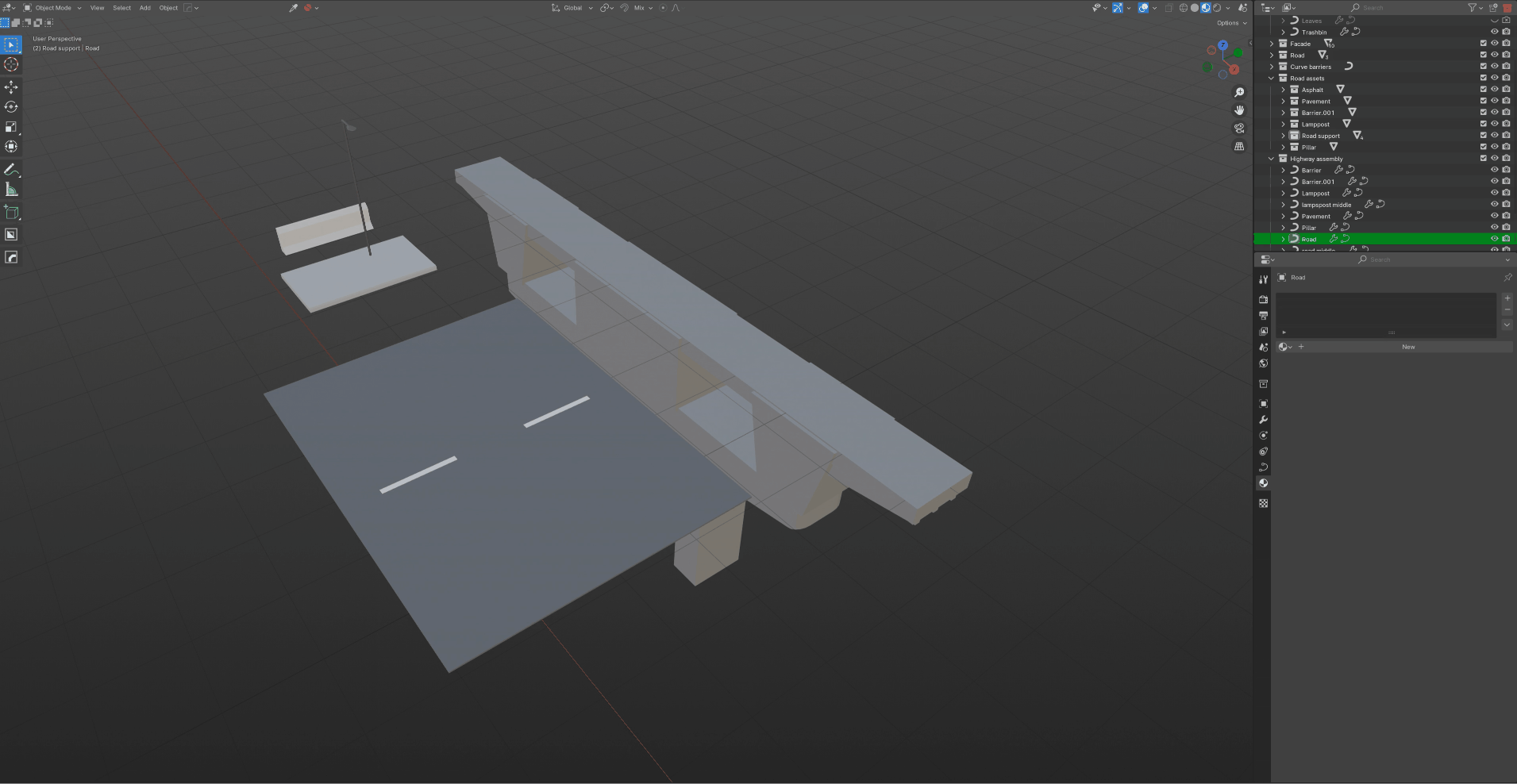Open the Select menu

[x=121, y=8]
